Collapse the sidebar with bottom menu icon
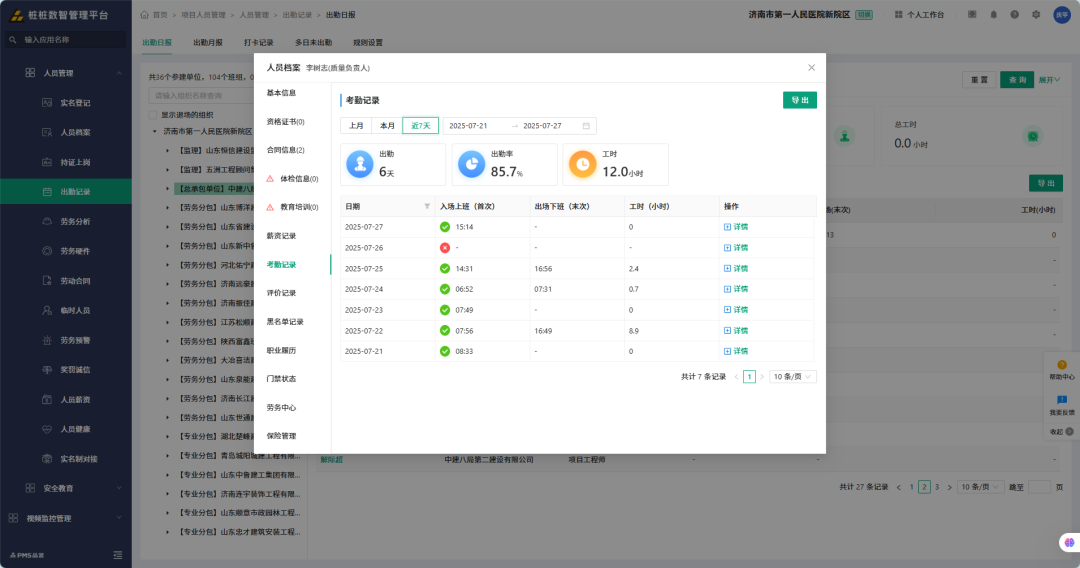 click(x=118, y=555)
